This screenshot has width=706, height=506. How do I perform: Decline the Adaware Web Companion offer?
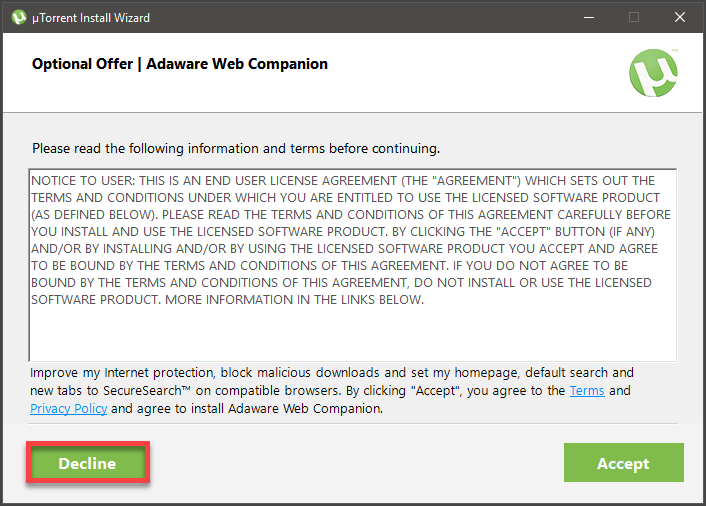(x=87, y=464)
